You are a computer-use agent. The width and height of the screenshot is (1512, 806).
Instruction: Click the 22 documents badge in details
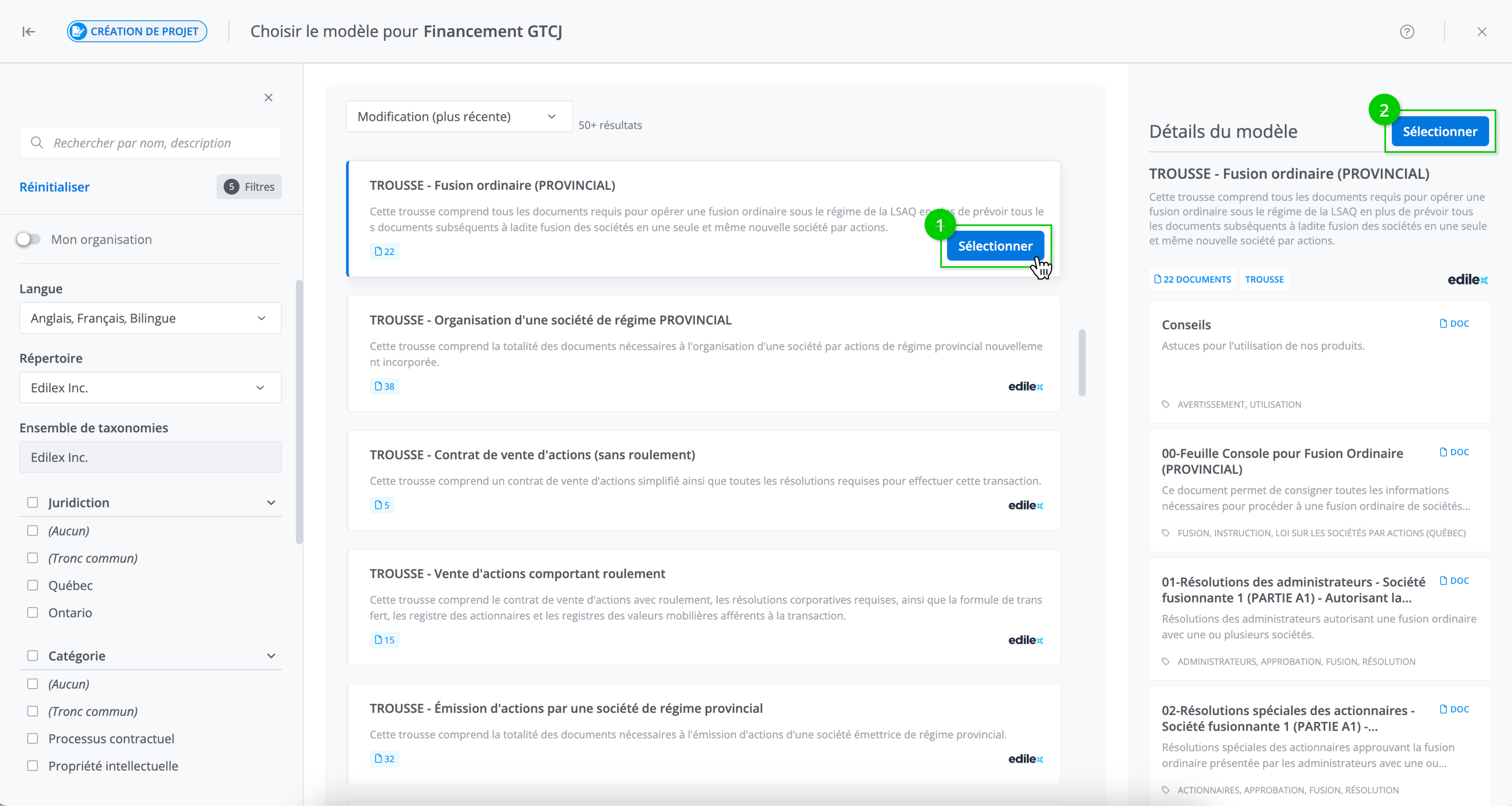[x=1192, y=280]
